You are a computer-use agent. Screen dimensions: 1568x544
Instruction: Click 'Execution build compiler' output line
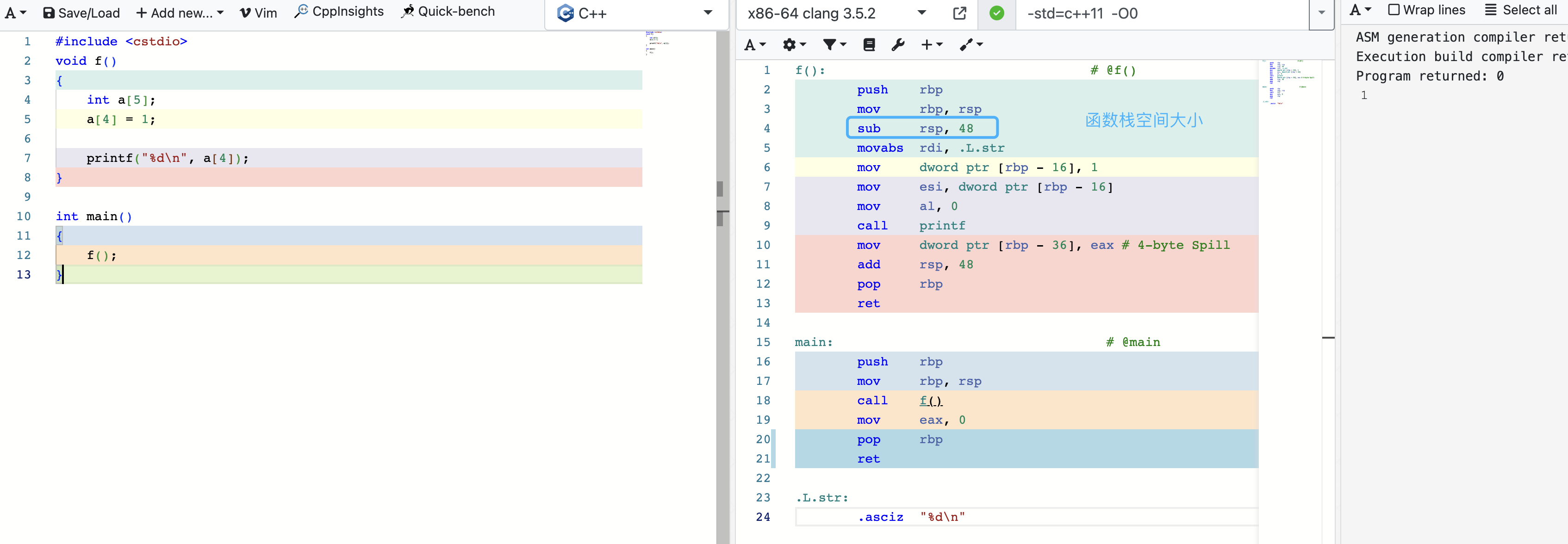pos(1461,56)
